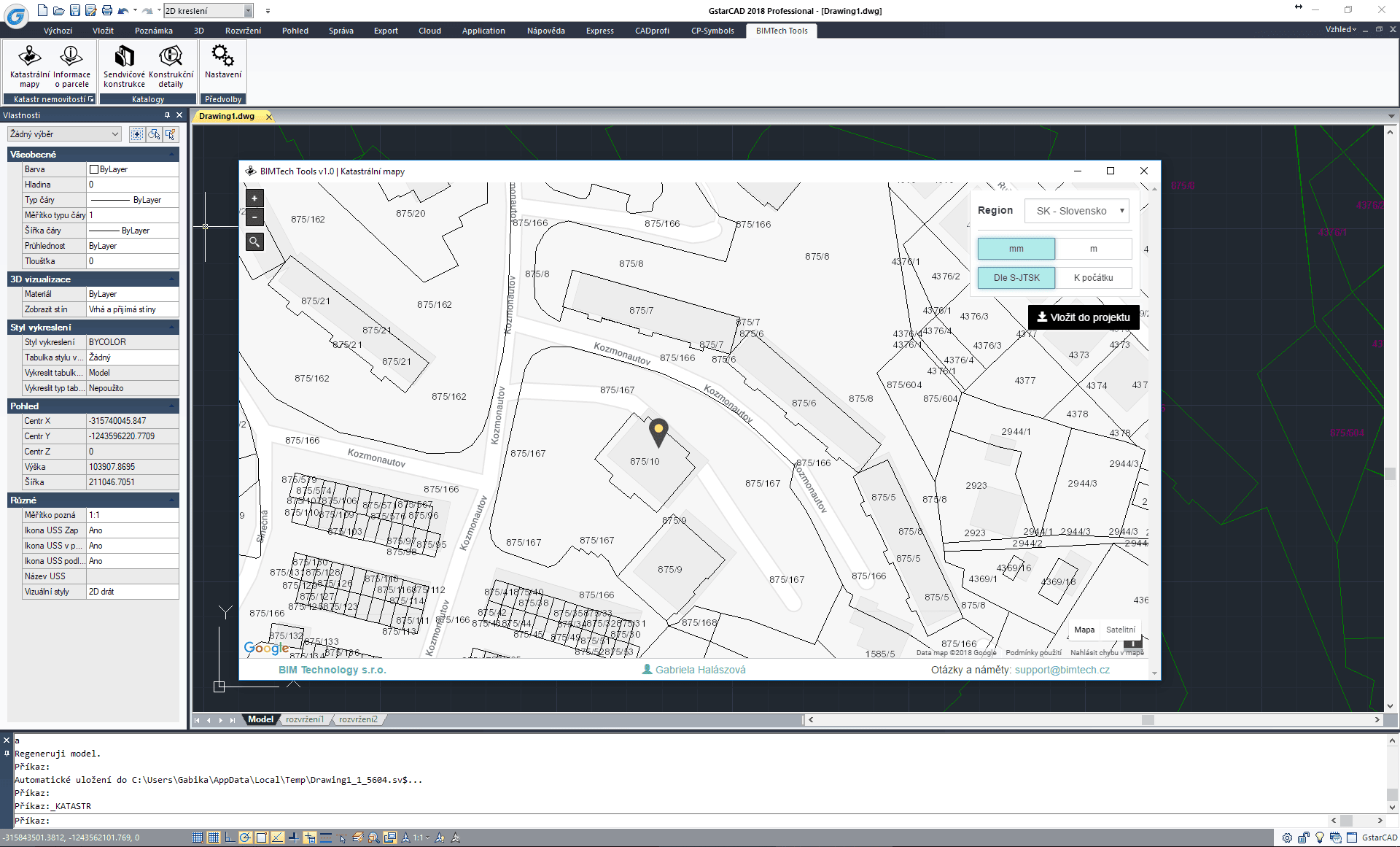The width and height of the screenshot is (1400, 847).
Task: Open the Katastrální mapy tool
Action: [x=30, y=64]
